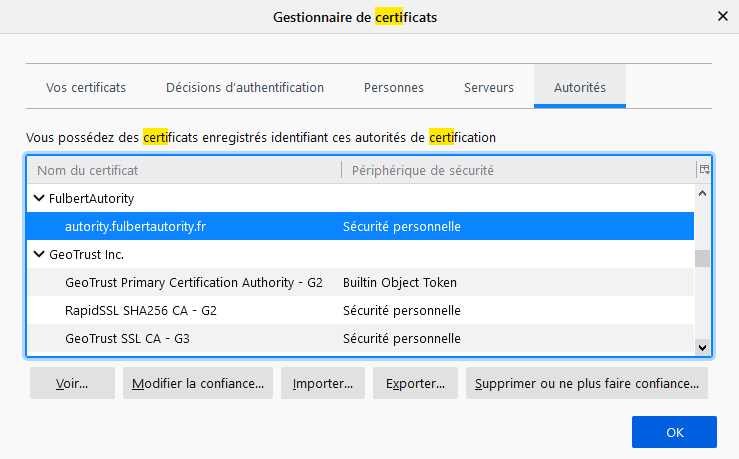Select autority.fulbertautority.fr certificate row

[x=136, y=227]
